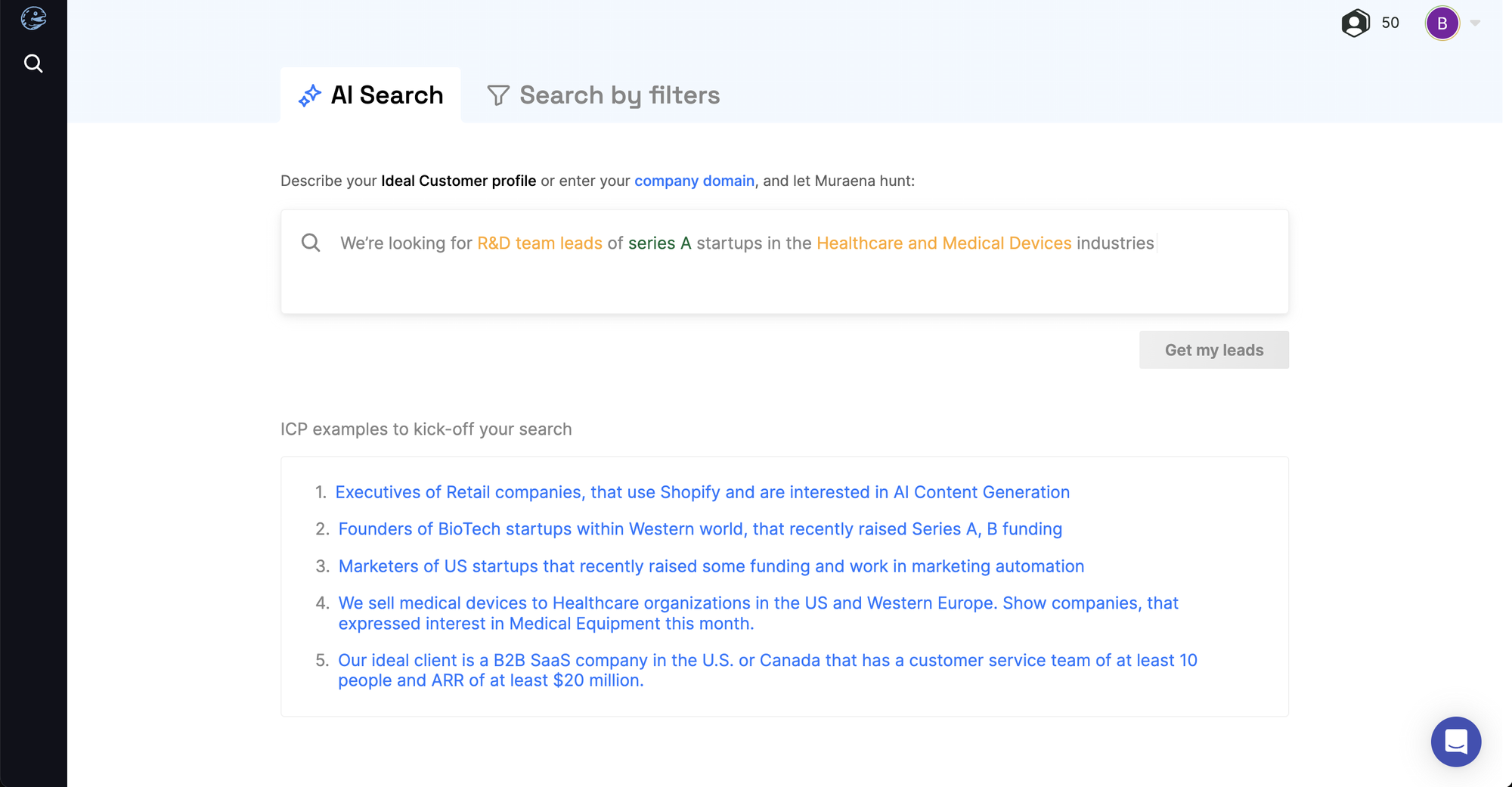Open search from the sidebar magnifier icon

point(33,64)
